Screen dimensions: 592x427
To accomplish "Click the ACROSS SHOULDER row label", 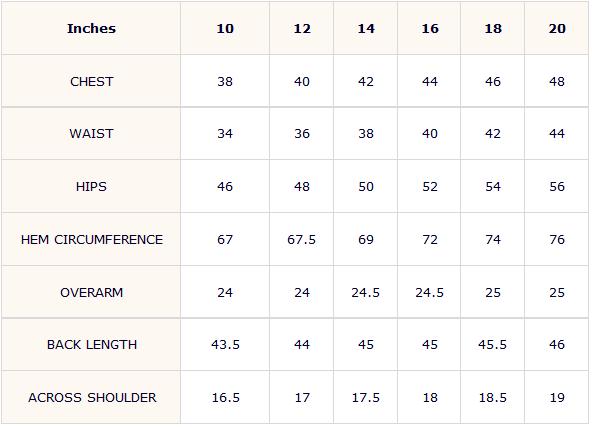I will (x=92, y=398).
